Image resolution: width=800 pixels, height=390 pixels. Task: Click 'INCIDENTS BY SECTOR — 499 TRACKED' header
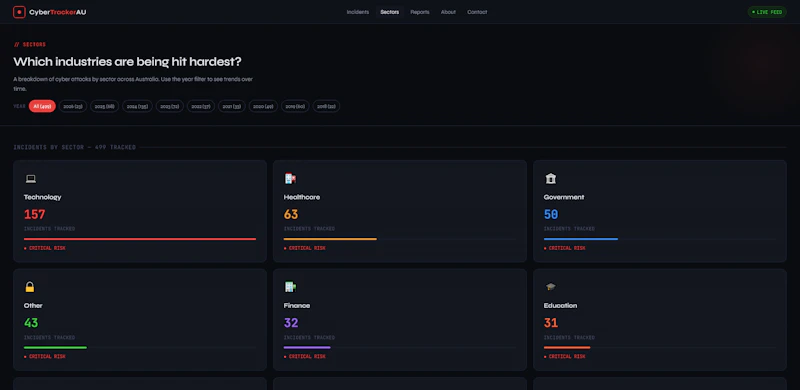tap(74, 147)
